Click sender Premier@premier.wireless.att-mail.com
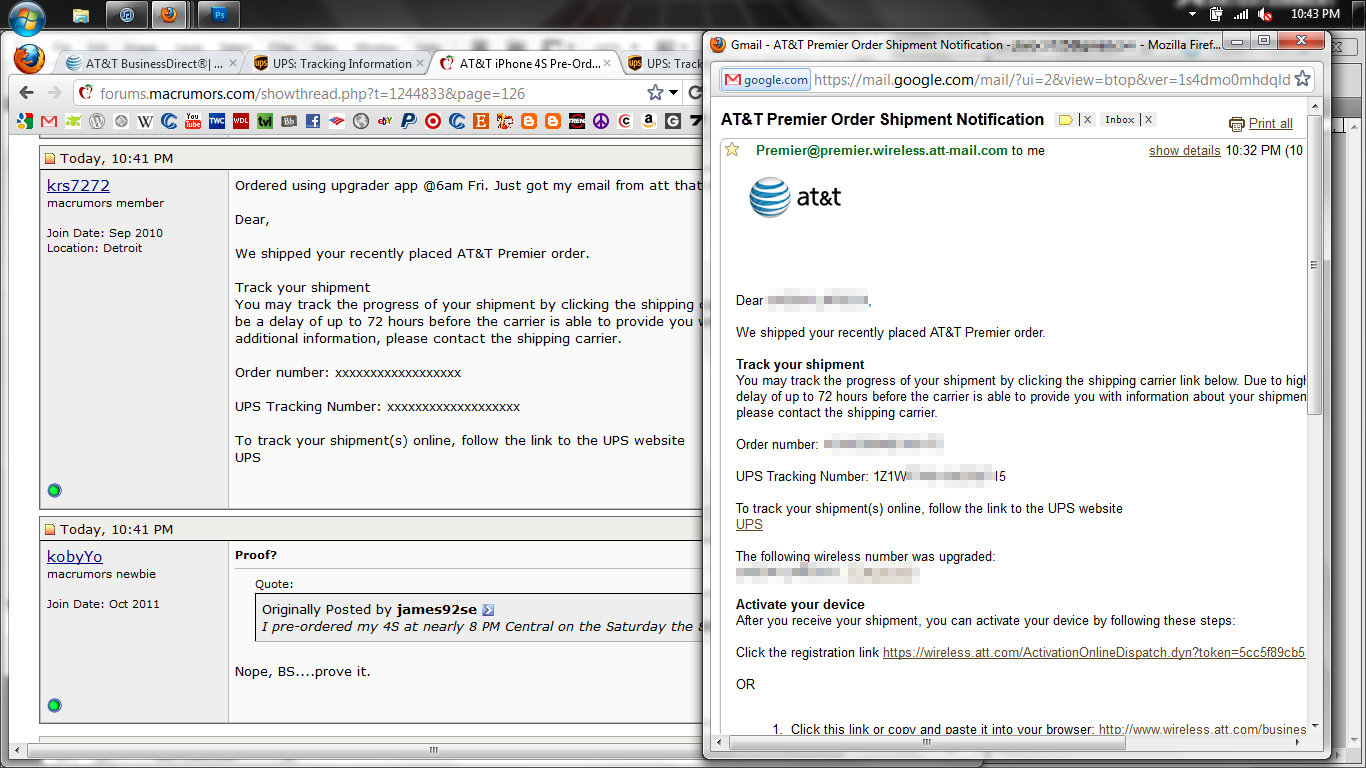The image size is (1366, 768). tap(881, 151)
